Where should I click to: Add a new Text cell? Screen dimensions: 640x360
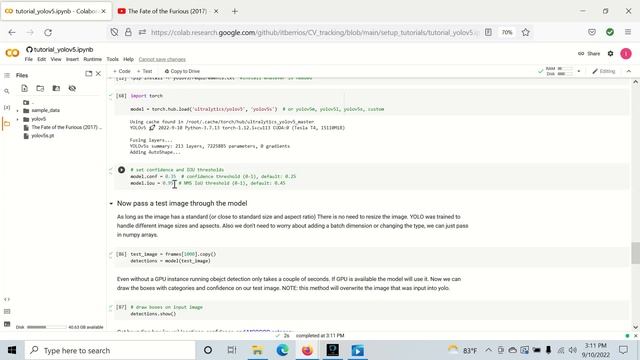click(x=144, y=71)
